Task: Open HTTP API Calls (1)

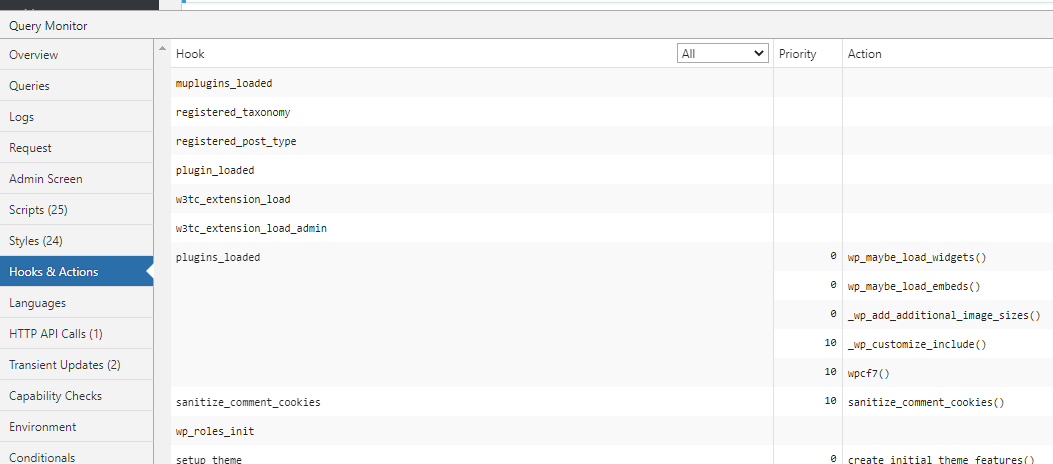Action: pyautogui.click(x=77, y=334)
